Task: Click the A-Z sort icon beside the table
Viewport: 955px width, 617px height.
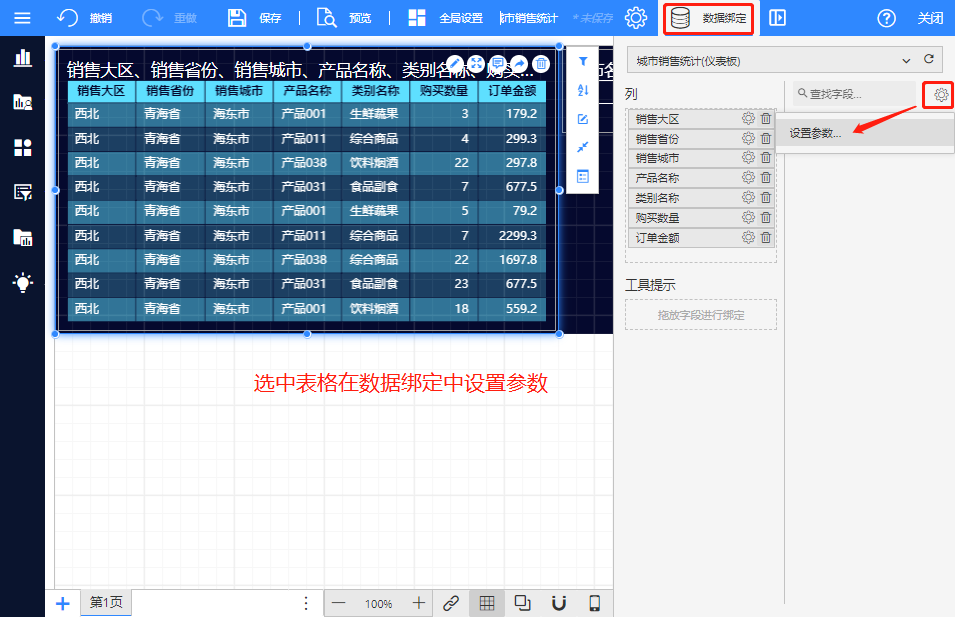Action: pyautogui.click(x=583, y=91)
